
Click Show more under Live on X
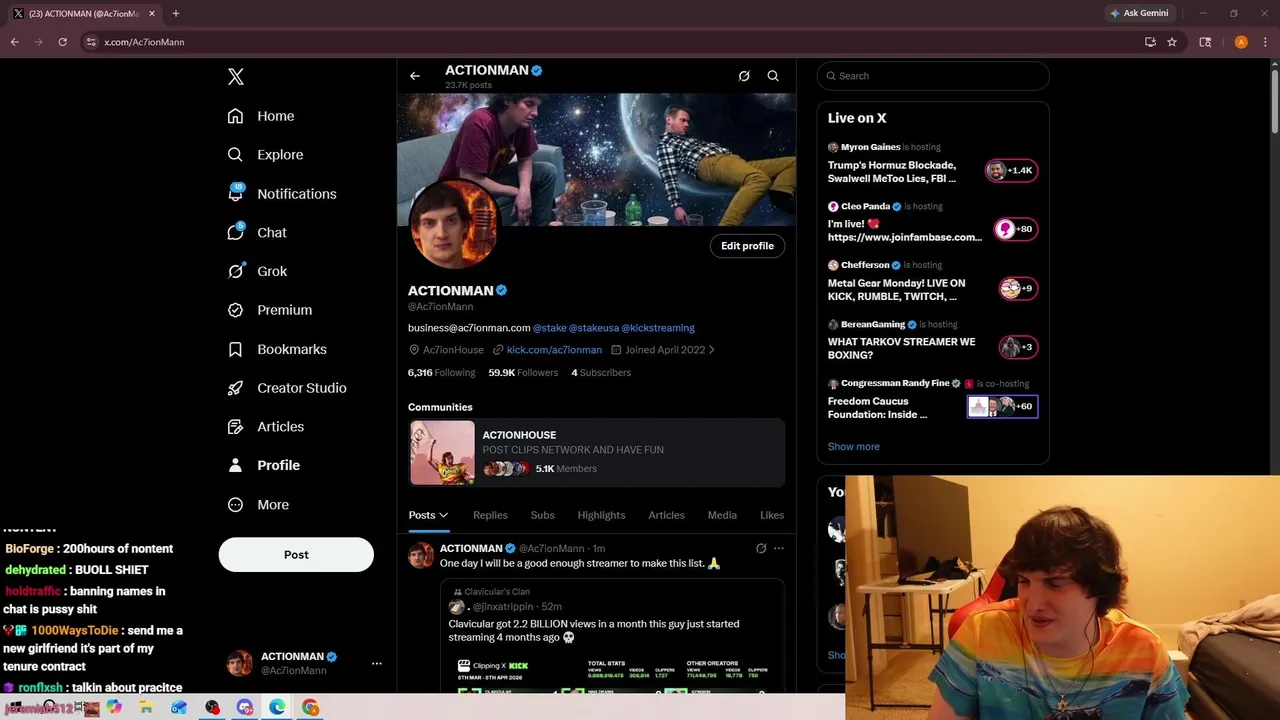854,447
